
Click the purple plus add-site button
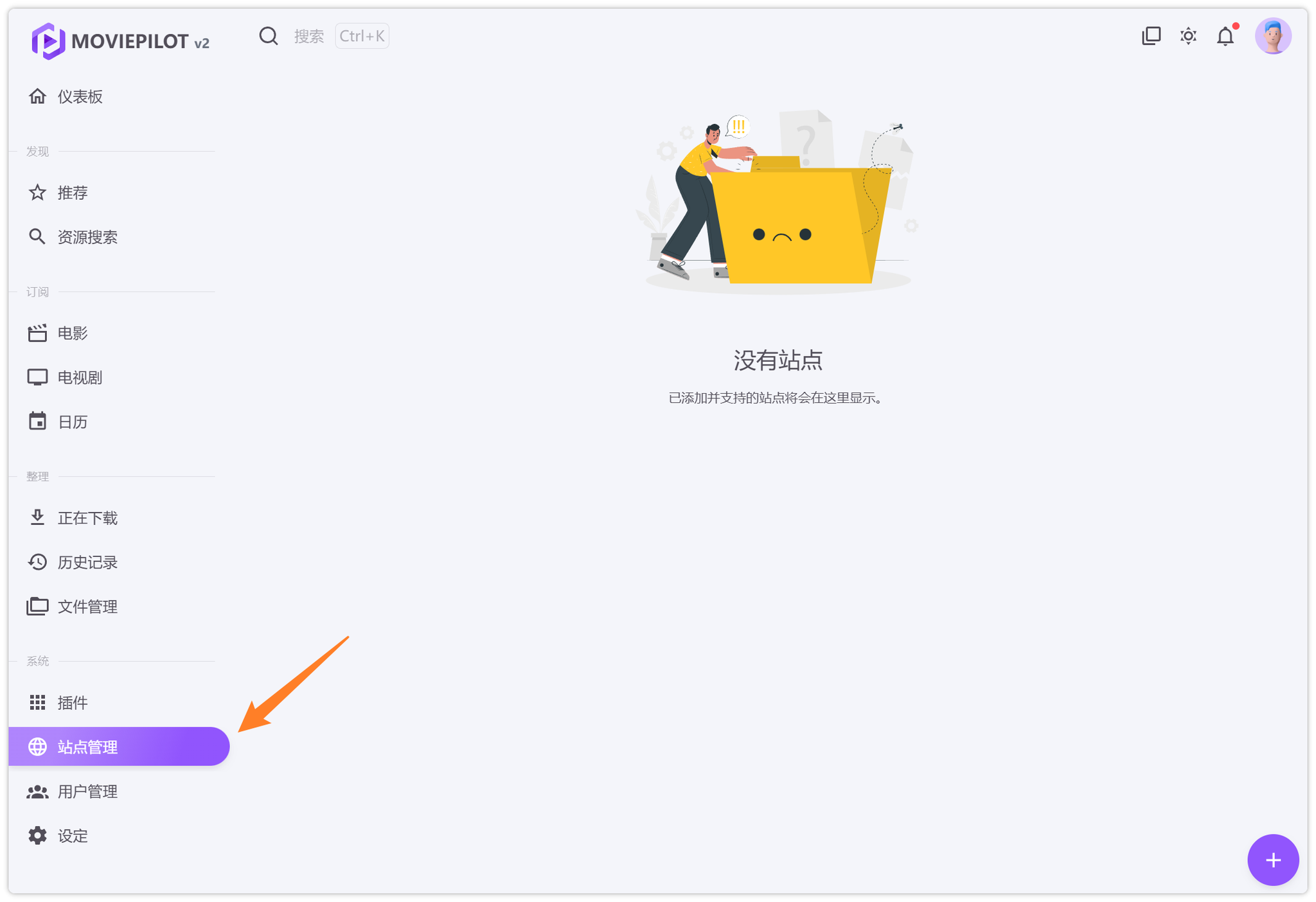coord(1272,860)
